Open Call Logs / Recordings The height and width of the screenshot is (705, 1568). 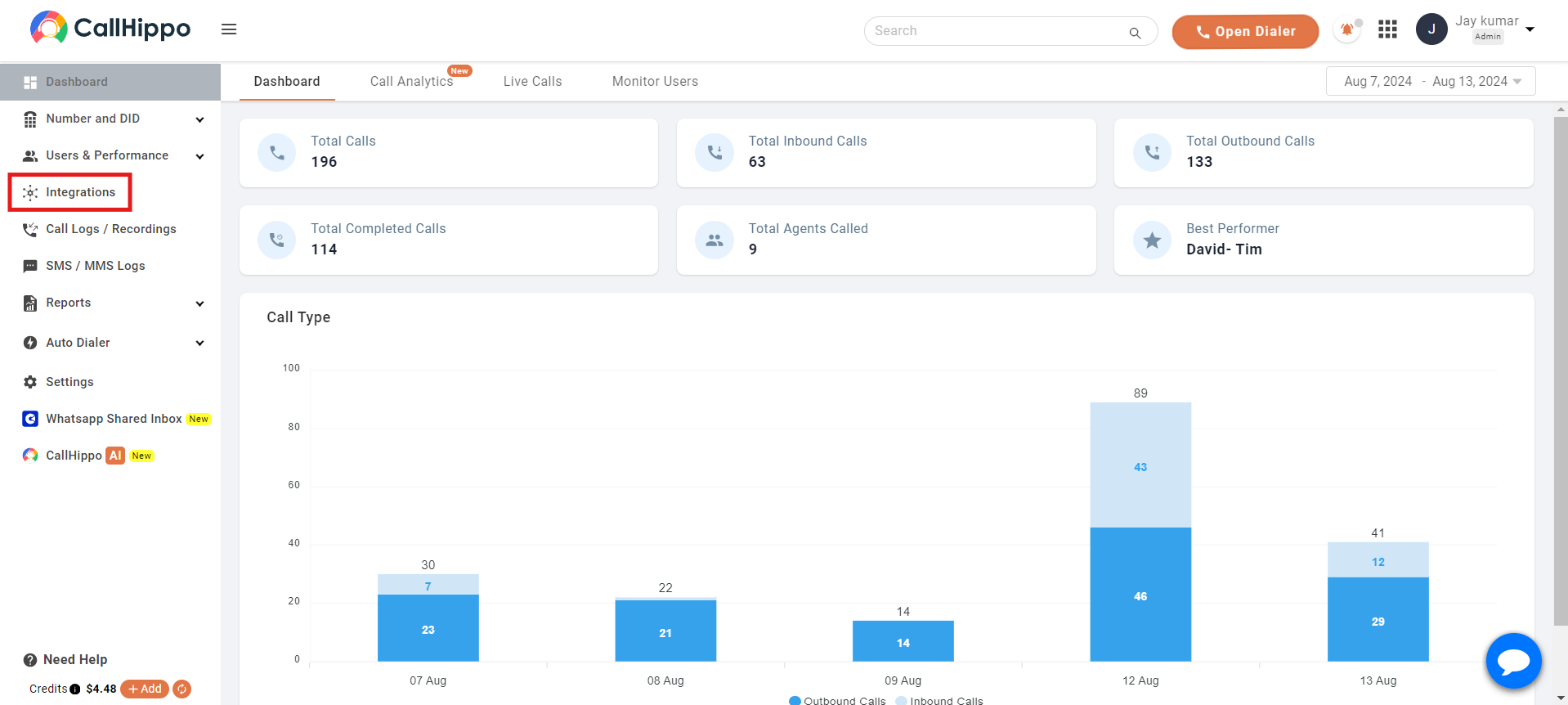[110, 229]
